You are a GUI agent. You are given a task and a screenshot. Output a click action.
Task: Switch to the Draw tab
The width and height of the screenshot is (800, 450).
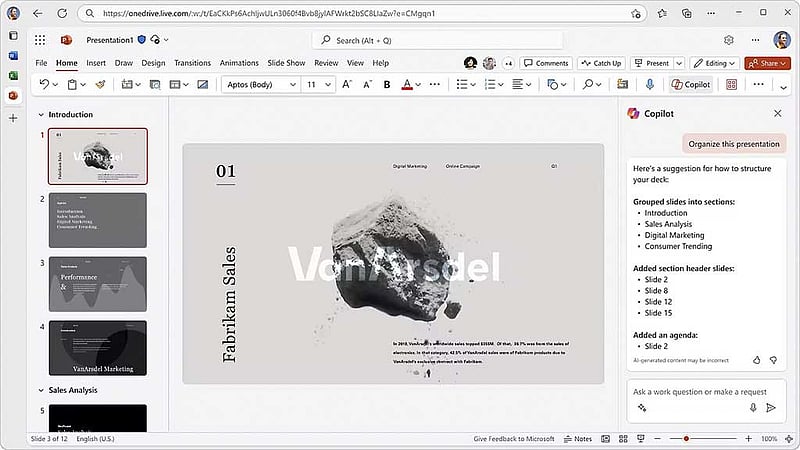123,63
